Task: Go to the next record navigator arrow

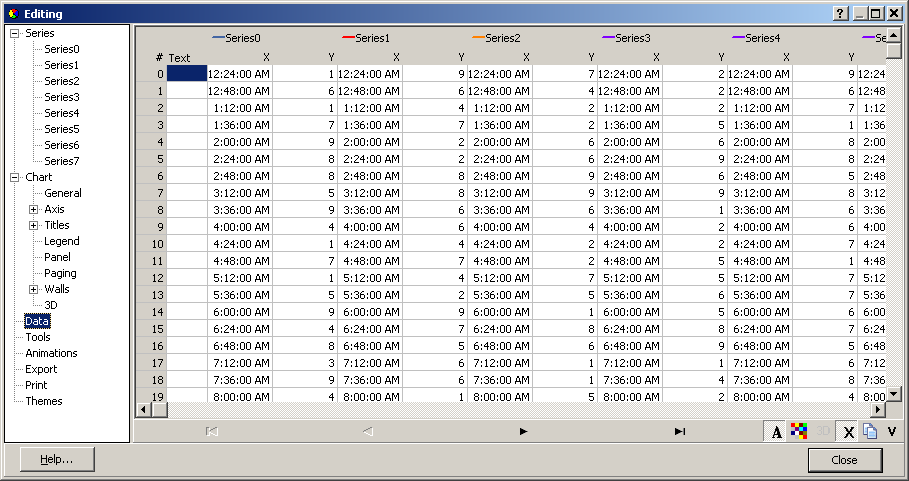Action: coord(523,431)
